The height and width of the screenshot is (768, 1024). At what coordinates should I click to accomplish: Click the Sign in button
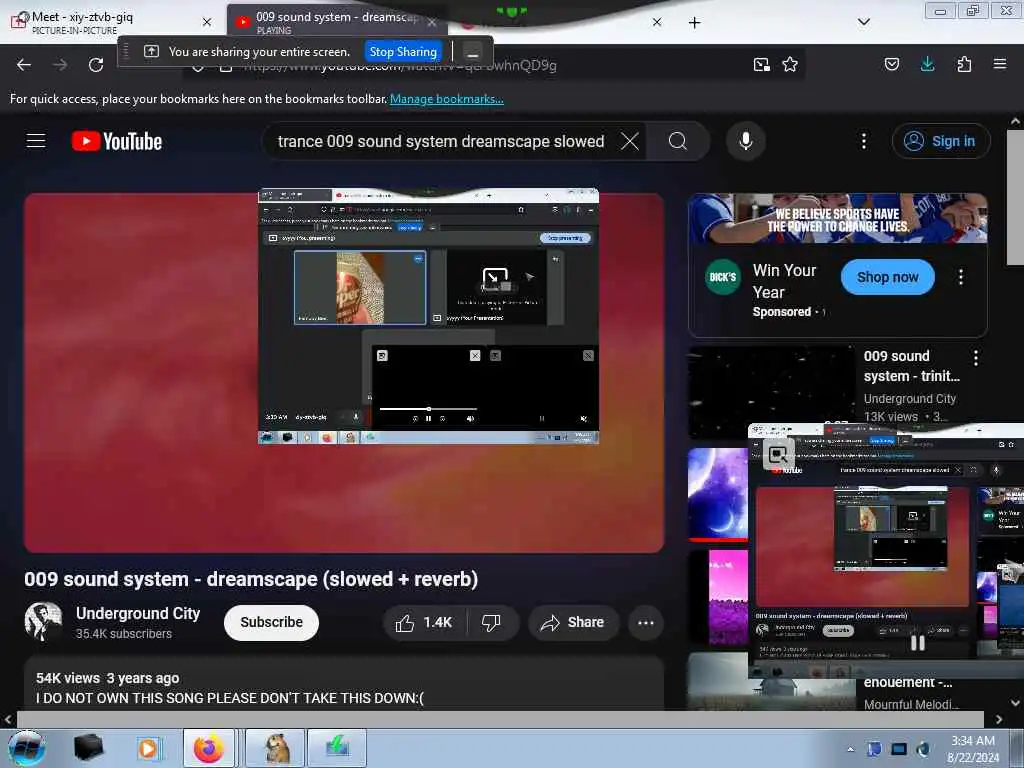[x=941, y=141]
